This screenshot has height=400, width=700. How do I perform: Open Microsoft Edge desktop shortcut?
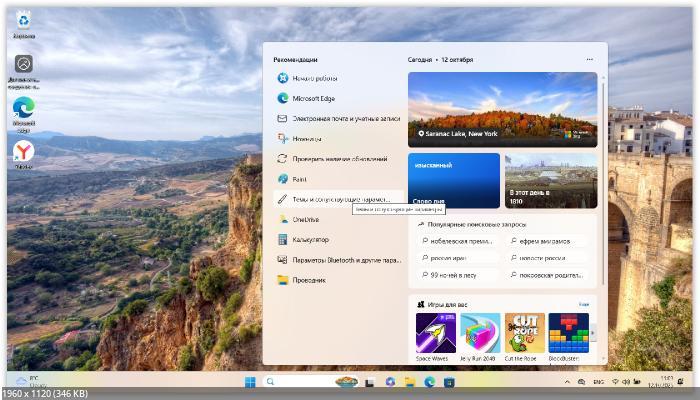pyautogui.click(x=22, y=108)
